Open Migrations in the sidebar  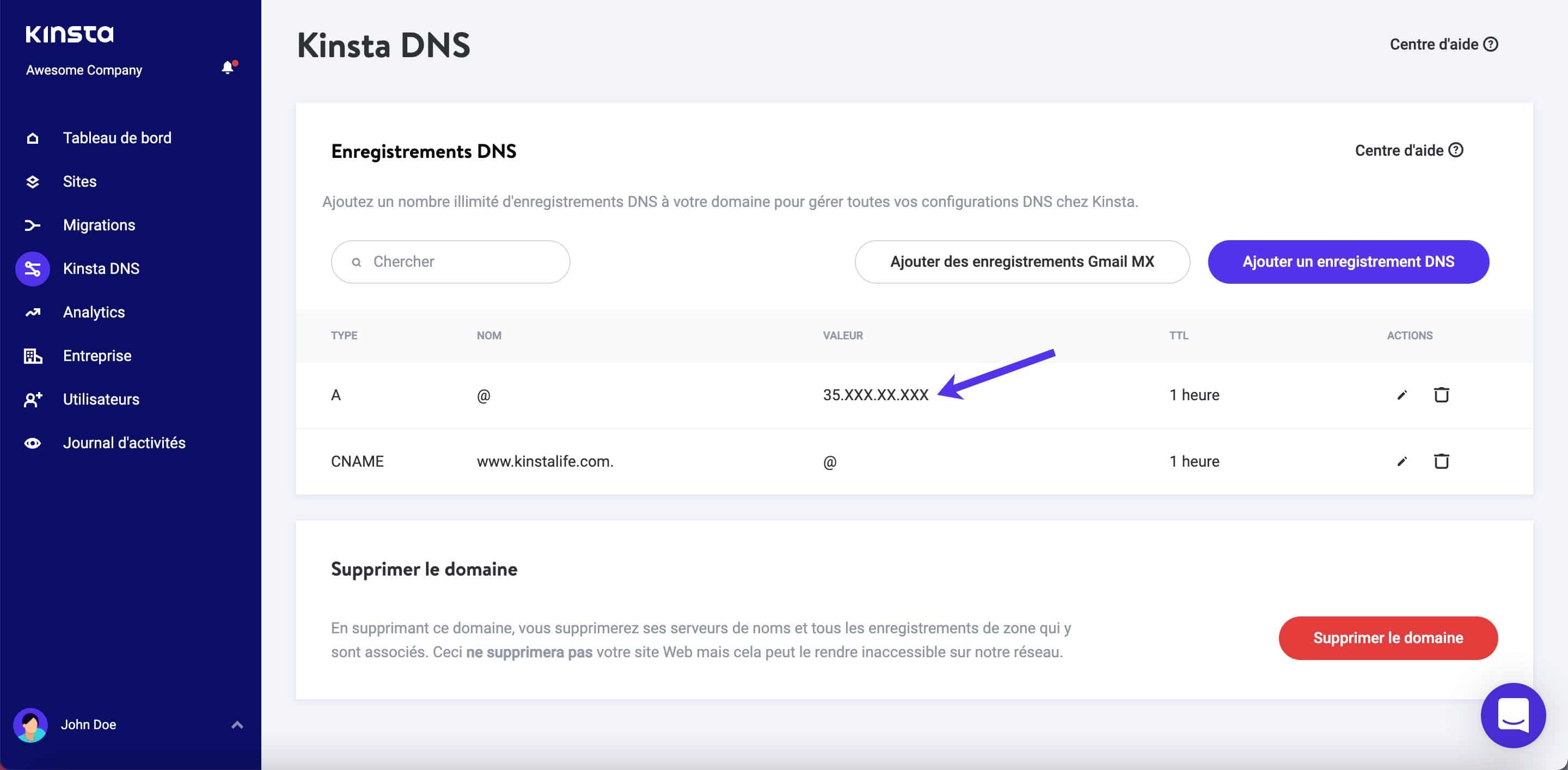(x=99, y=225)
